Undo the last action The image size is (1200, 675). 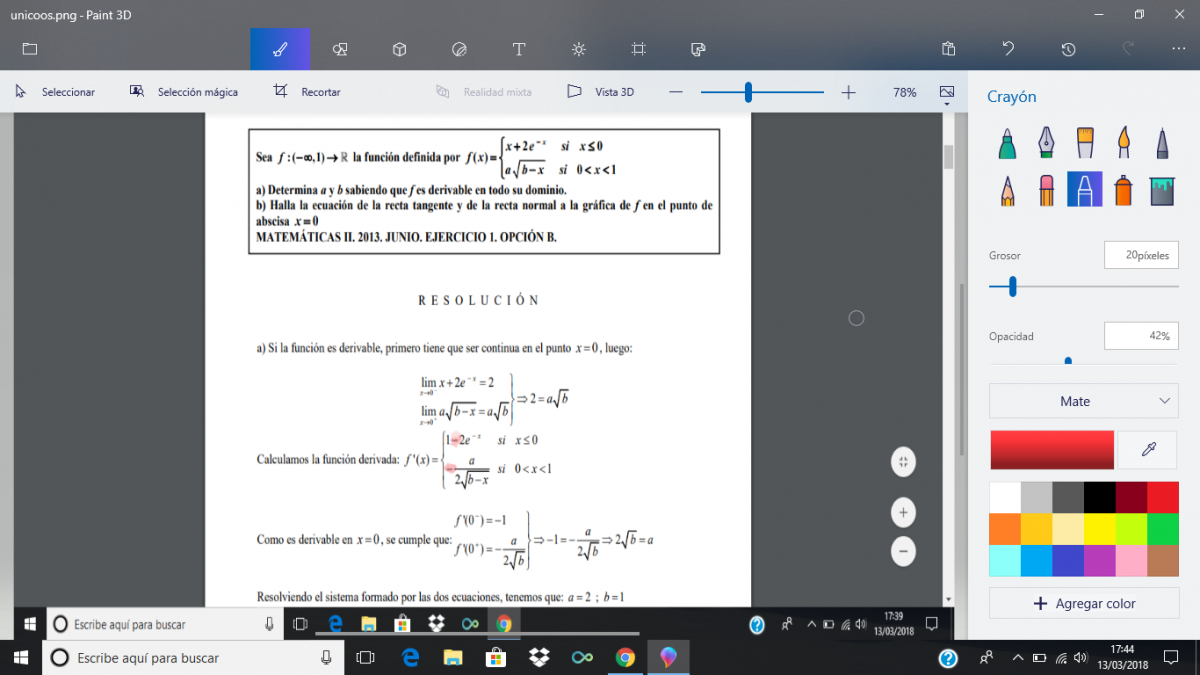pyautogui.click(x=1008, y=49)
